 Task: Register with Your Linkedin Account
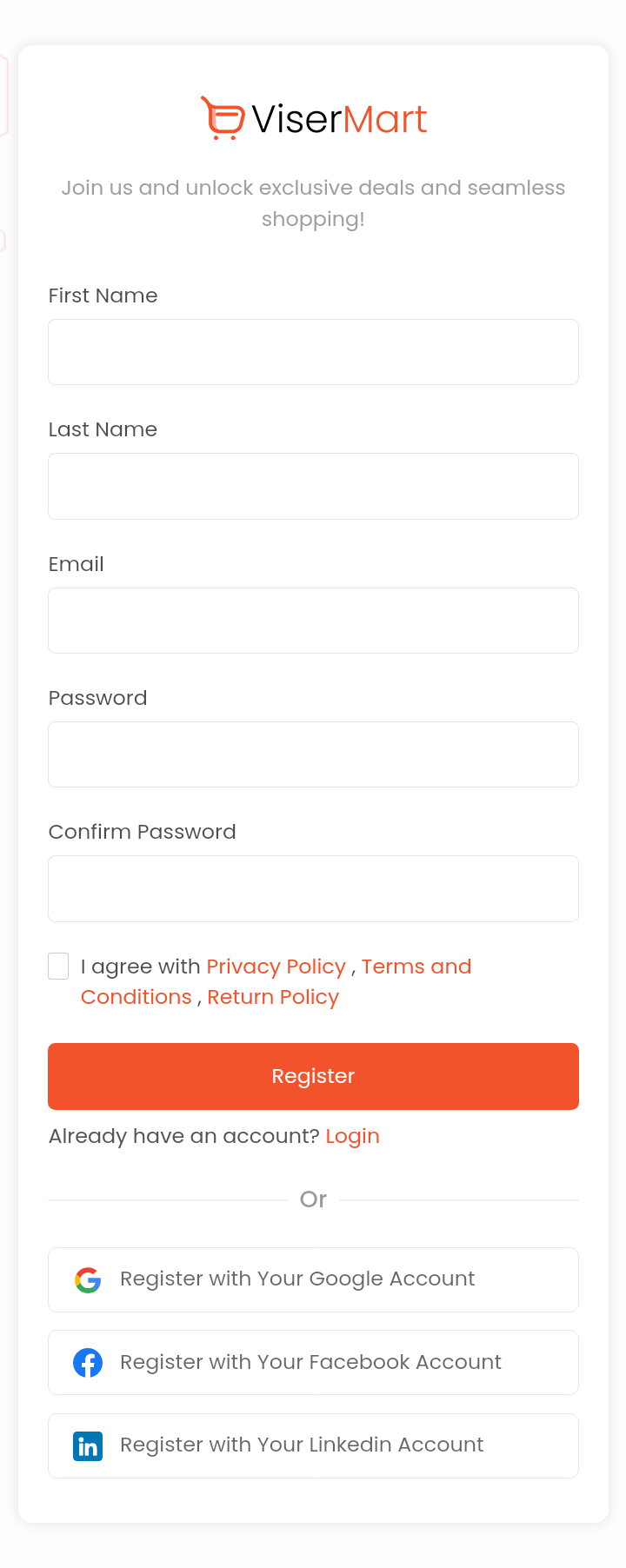pos(313,1445)
